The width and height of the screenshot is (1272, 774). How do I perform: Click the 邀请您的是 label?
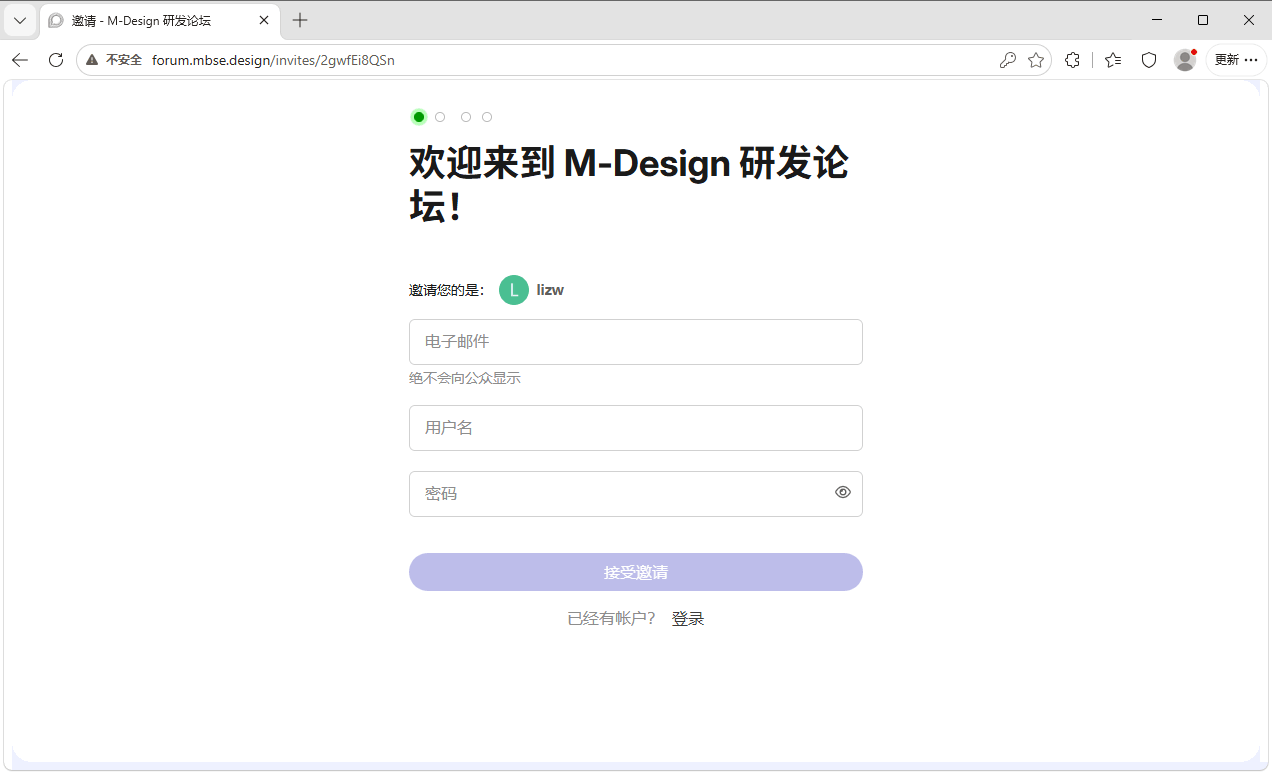click(x=447, y=290)
